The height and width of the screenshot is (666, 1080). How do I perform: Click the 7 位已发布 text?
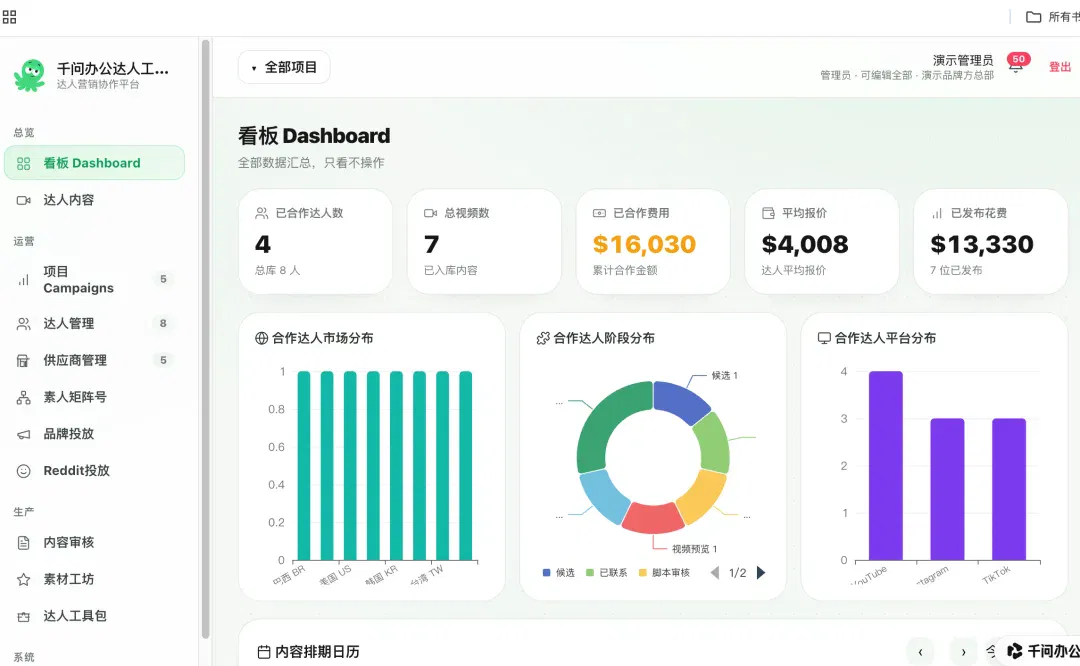click(x=956, y=271)
